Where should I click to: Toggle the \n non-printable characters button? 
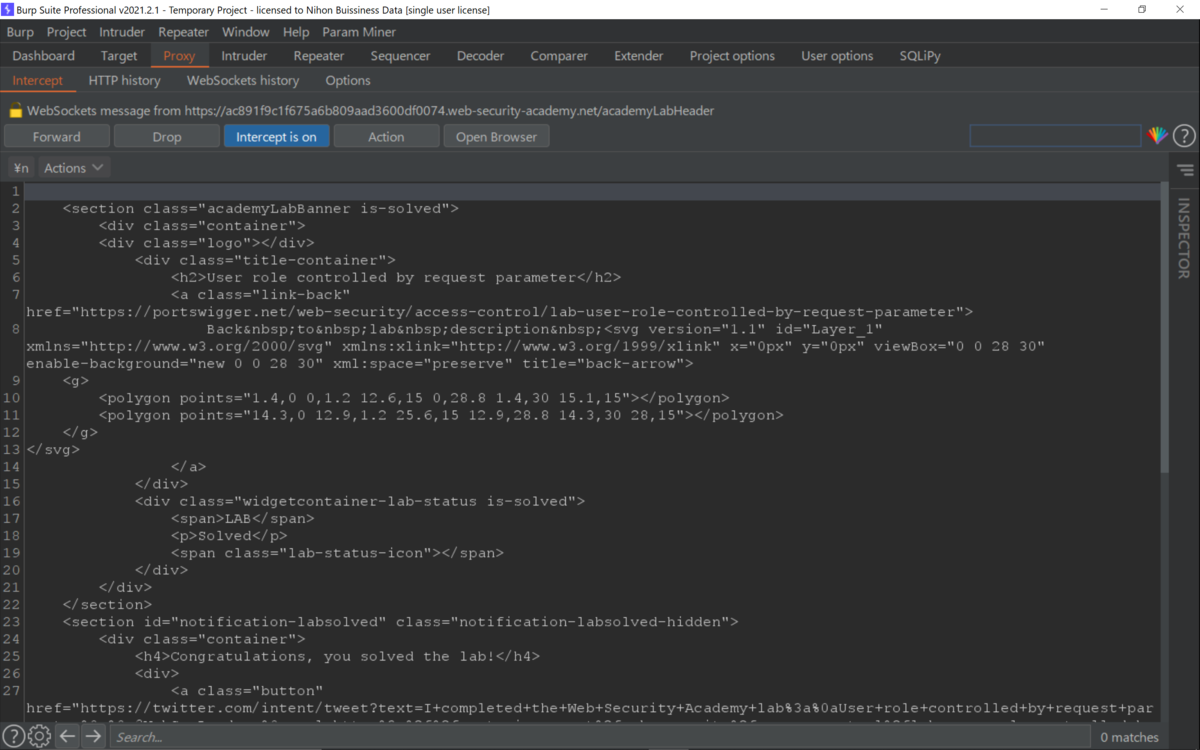pyautogui.click(x=21, y=168)
